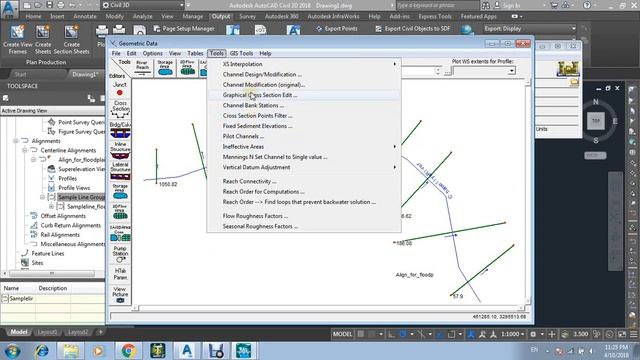This screenshot has width=640, height=360.
Task: Collapse the Alignments tree node
Action: (x=16, y=141)
